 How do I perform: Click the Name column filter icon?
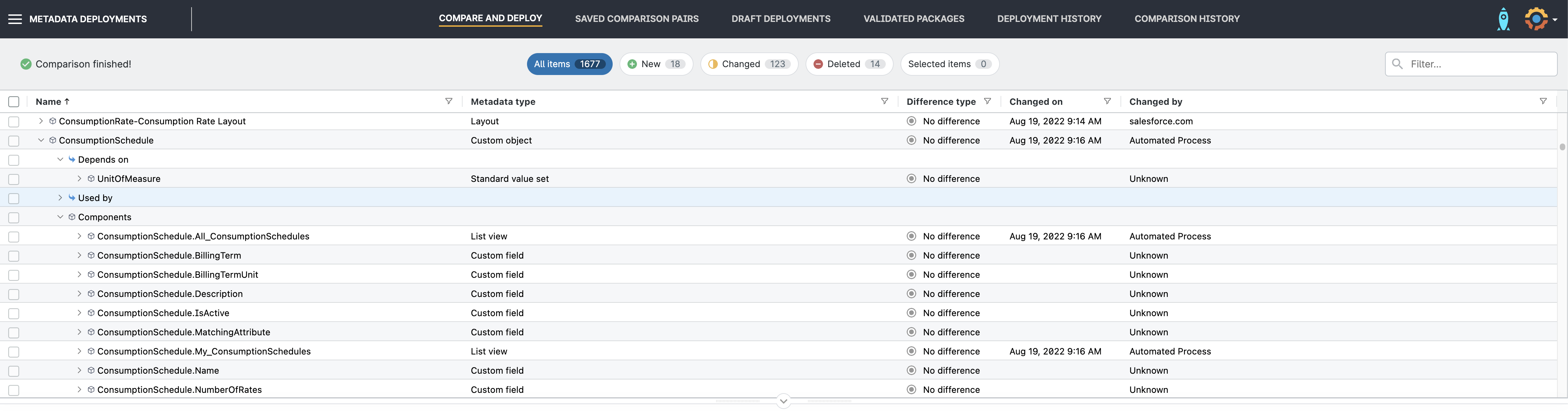(x=449, y=101)
